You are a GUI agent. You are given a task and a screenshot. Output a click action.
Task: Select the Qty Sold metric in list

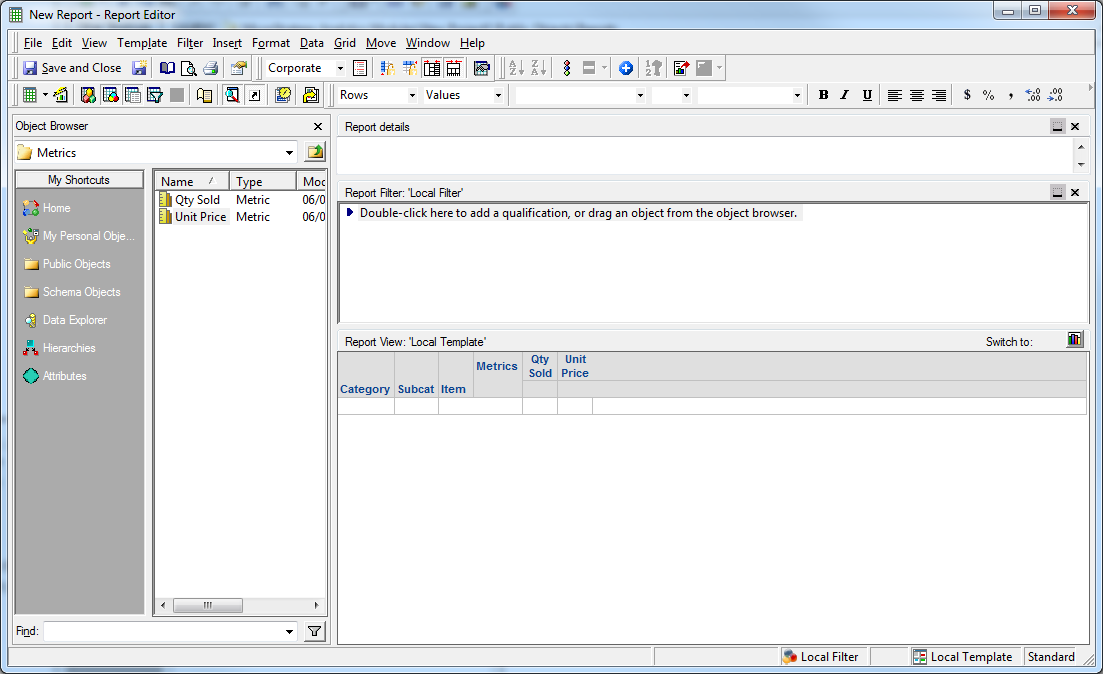point(197,200)
